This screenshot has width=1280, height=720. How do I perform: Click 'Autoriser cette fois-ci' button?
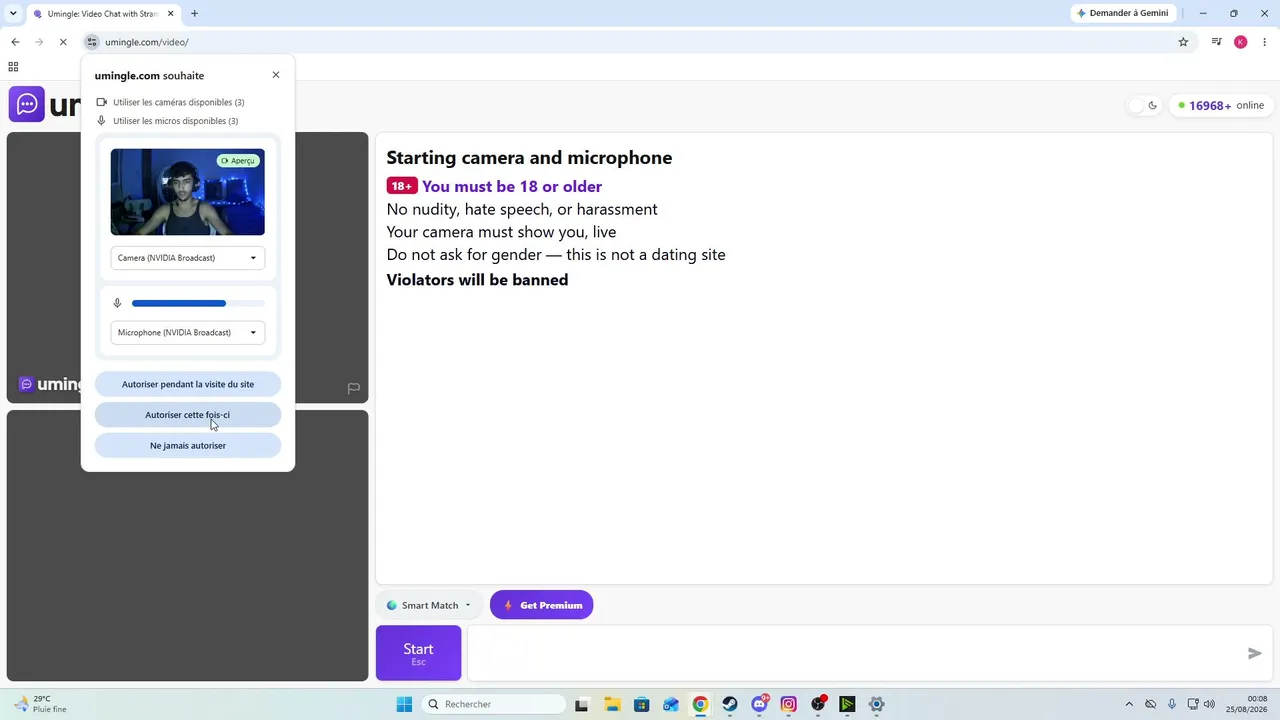coord(188,415)
